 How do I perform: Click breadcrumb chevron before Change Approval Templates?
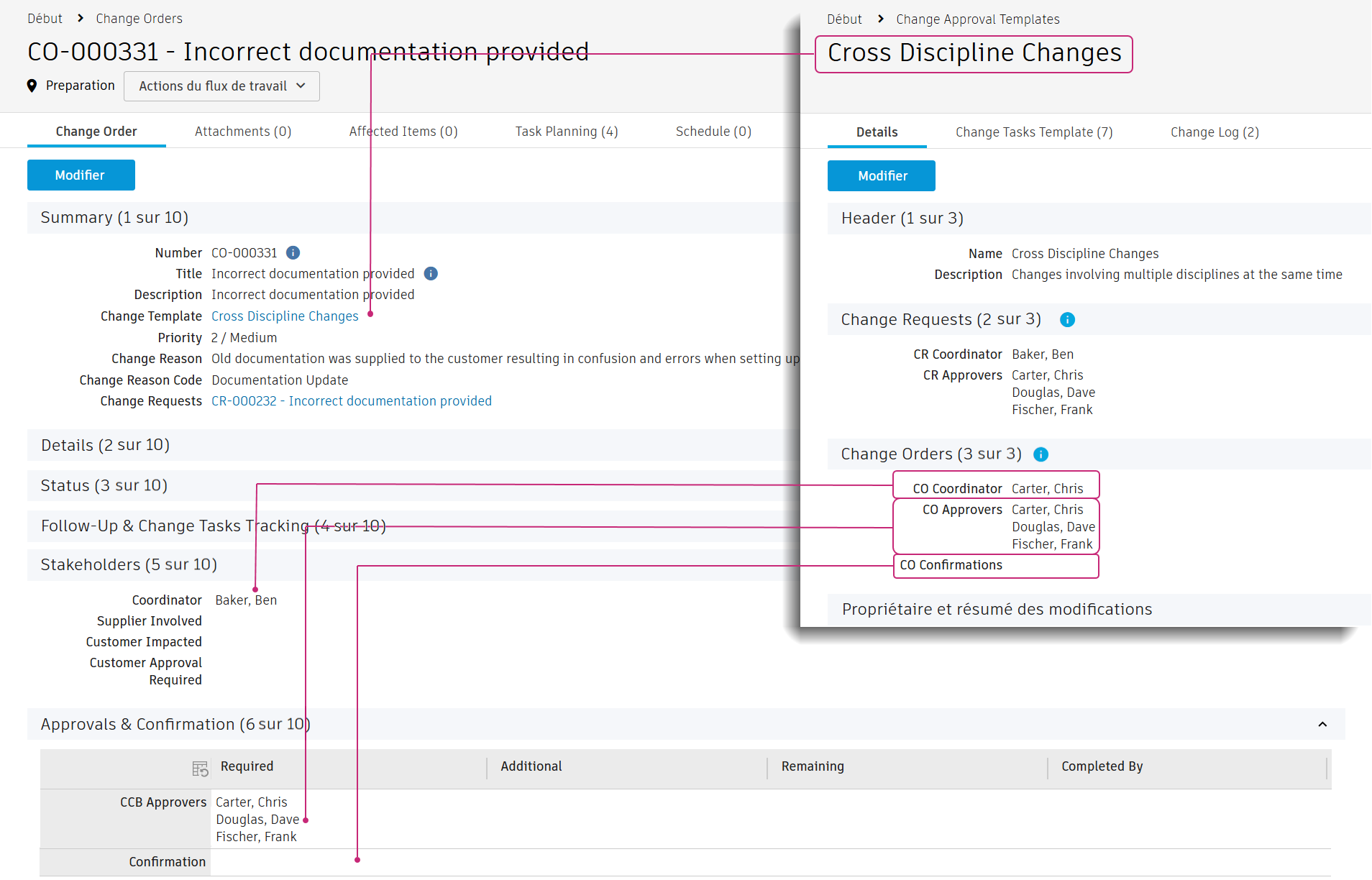[880, 19]
